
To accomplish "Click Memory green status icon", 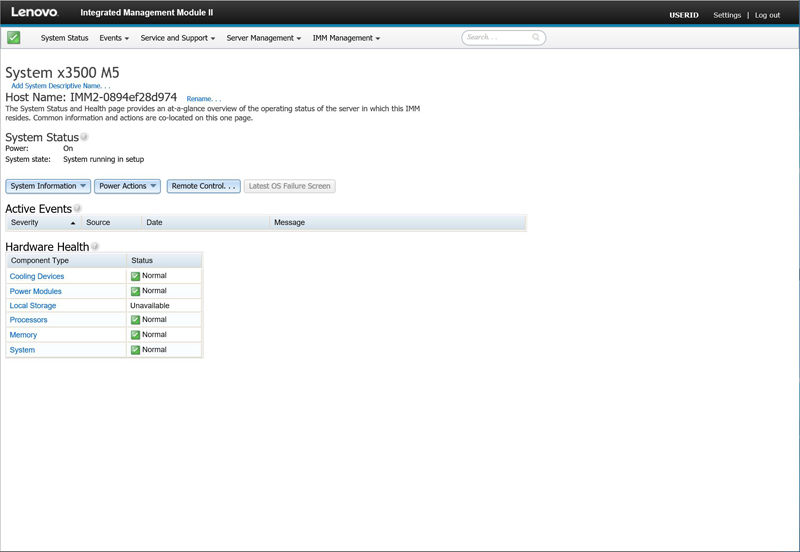I will tap(135, 335).
